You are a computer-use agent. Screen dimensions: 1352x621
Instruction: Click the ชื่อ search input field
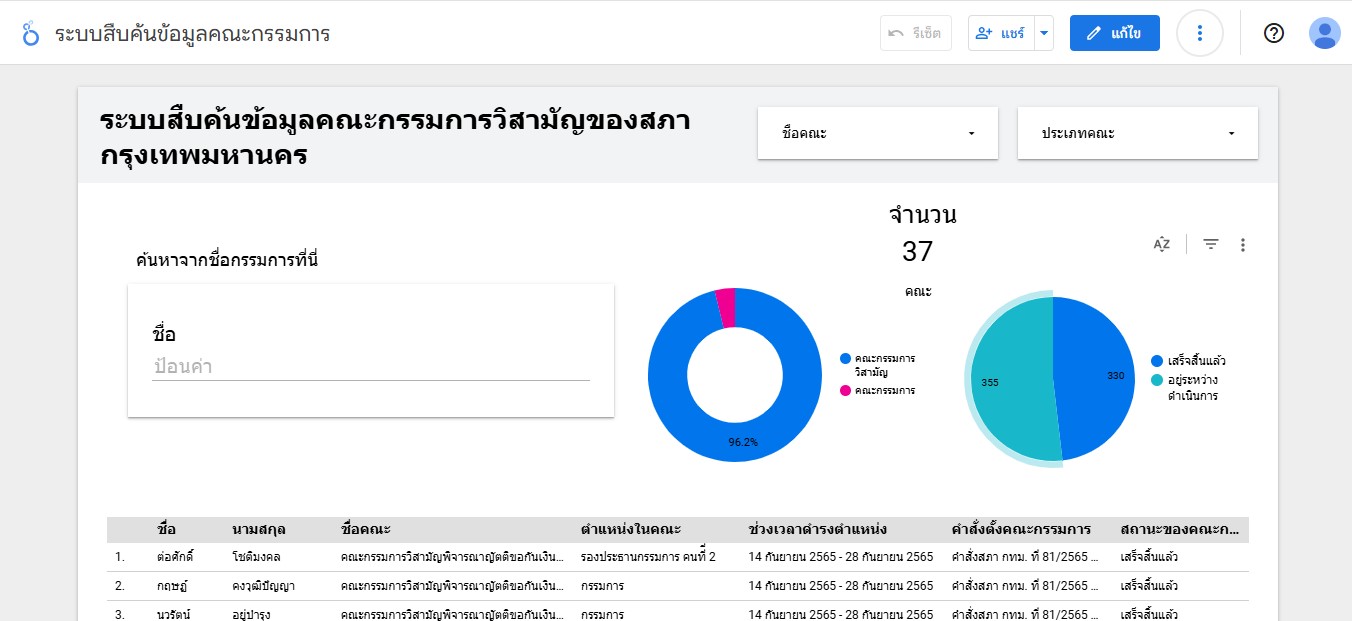pyautogui.click(x=370, y=366)
